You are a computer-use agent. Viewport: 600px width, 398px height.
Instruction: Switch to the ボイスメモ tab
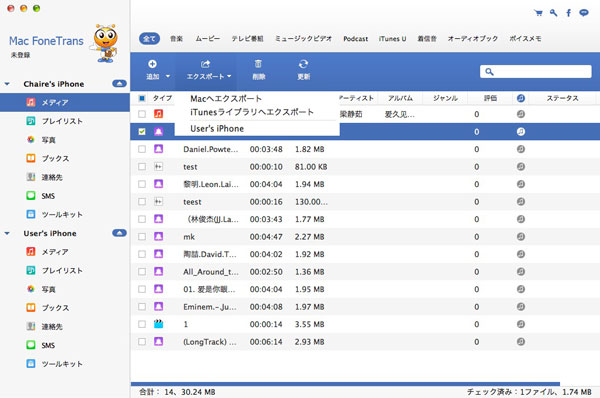pos(525,38)
